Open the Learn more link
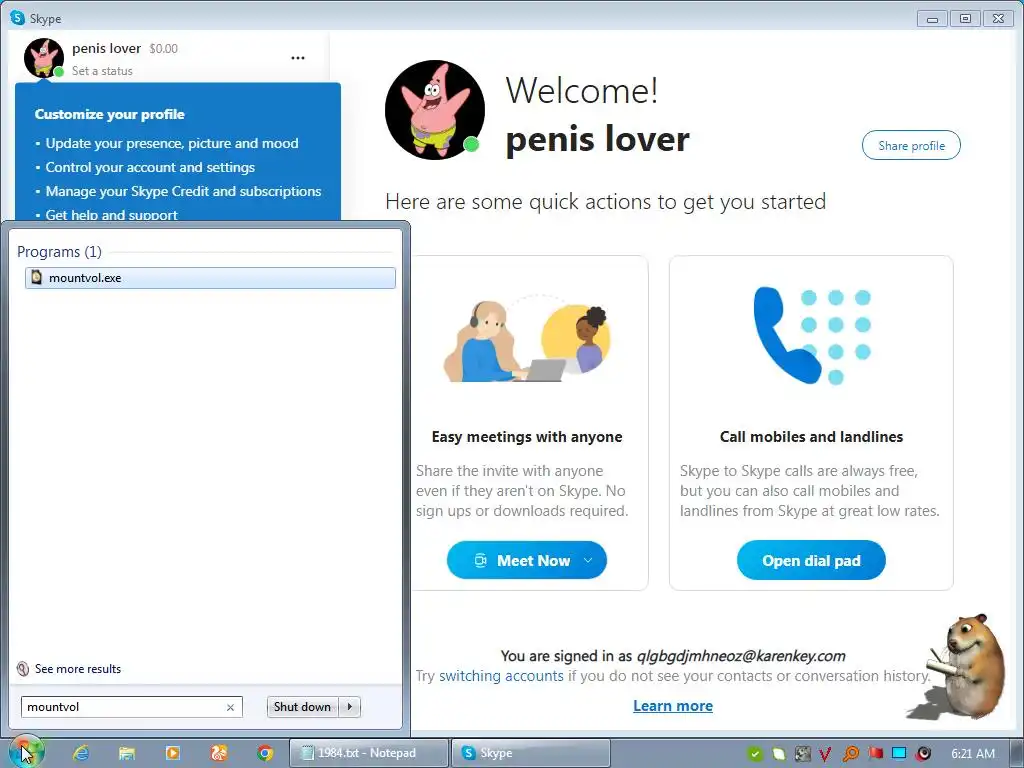The height and width of the screenshot is (768, 1024). pyautogui.click(x=673, y=706)
